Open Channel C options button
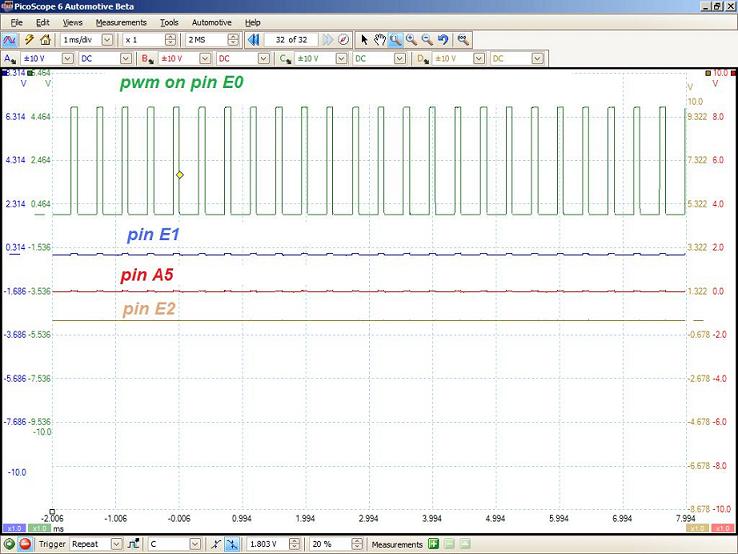 coord(284,59)
